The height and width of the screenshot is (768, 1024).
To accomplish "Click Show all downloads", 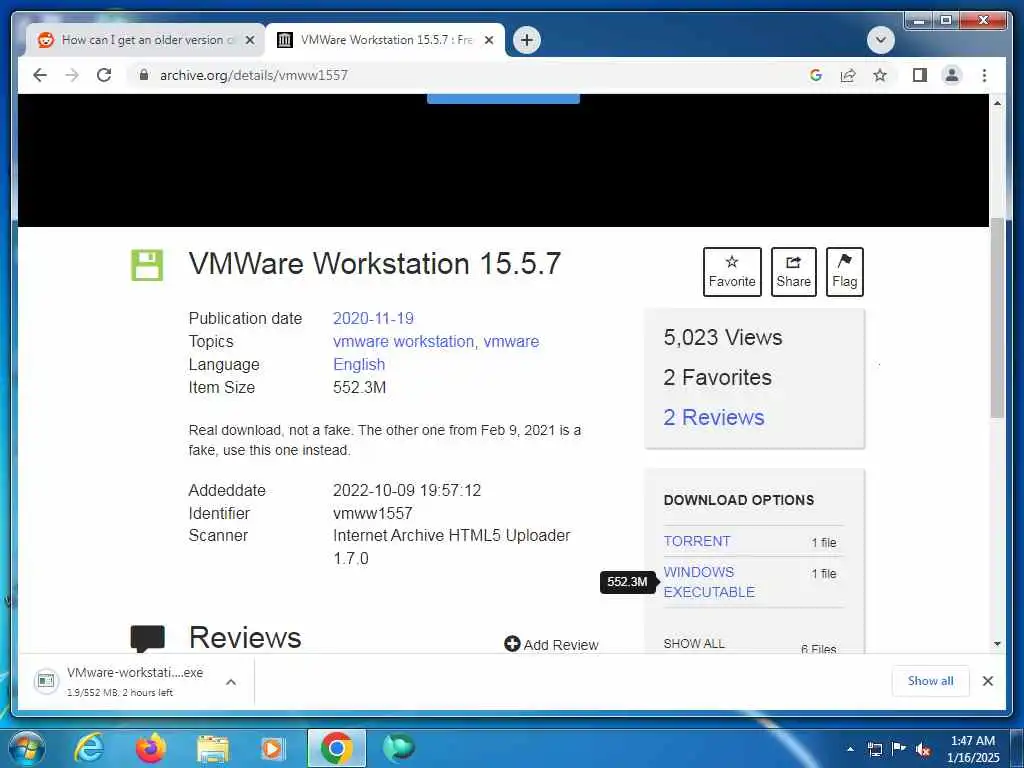I will tap(930, 681).
